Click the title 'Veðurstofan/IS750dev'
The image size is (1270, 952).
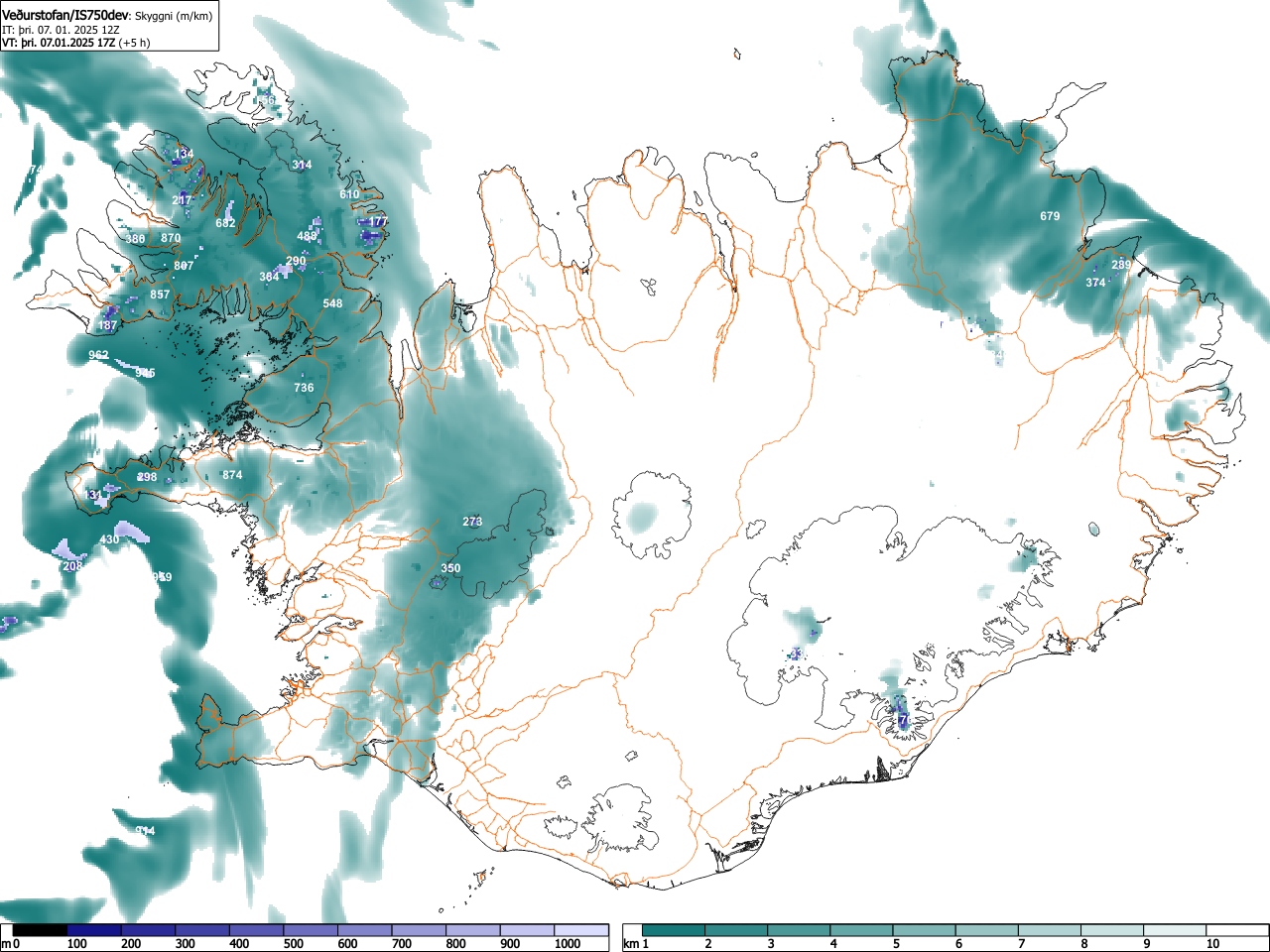pyautogui.click(x=66, y=15)
